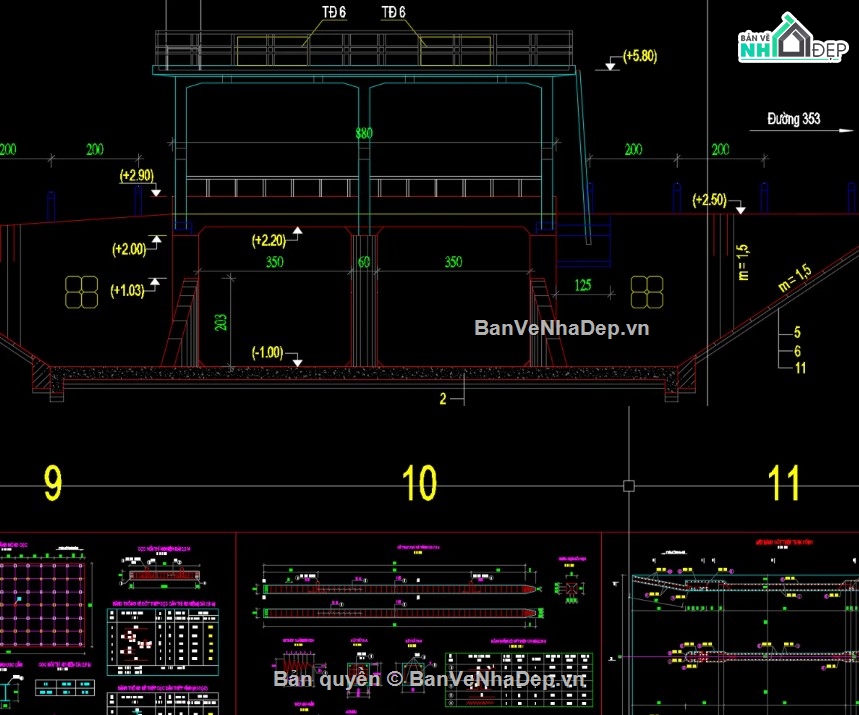Screen dimensions: 859x715
Task: Click small leader label '11' under 6
Action: pyautogui.click(x=800, y=368)
